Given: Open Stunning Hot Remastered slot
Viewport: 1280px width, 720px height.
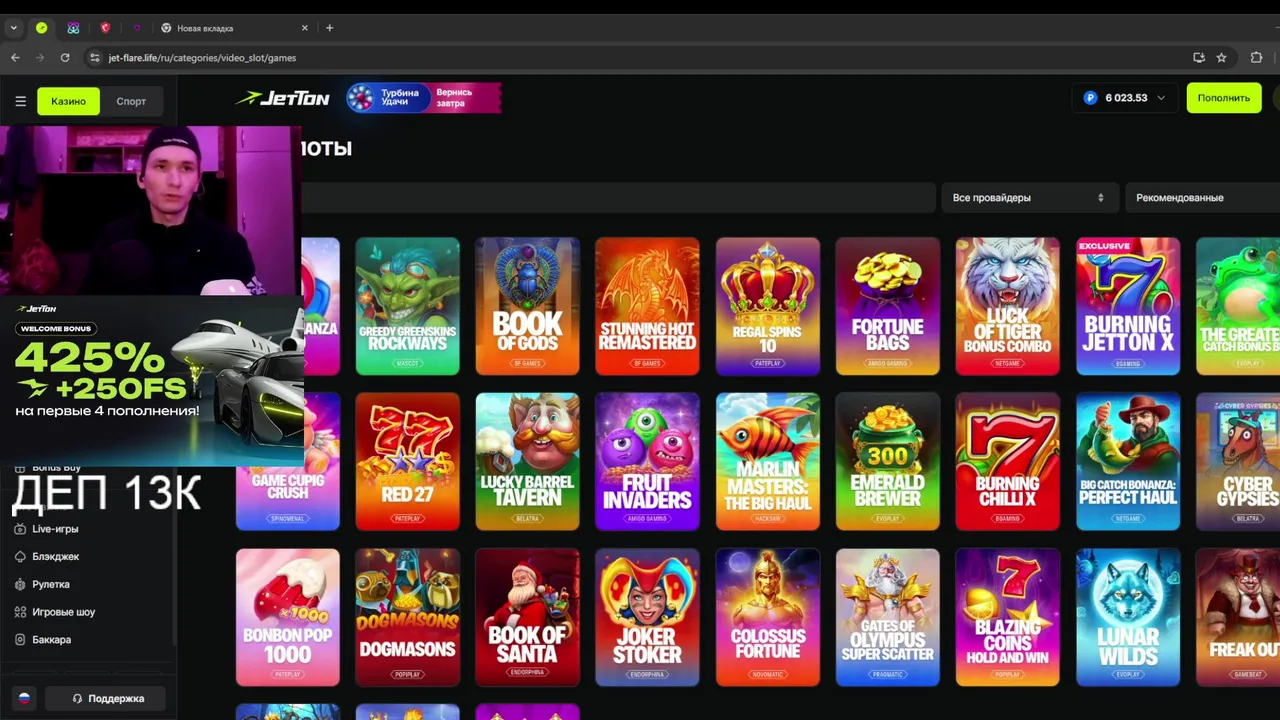Looking at the screenshot, I should click(x=648, y=306).
